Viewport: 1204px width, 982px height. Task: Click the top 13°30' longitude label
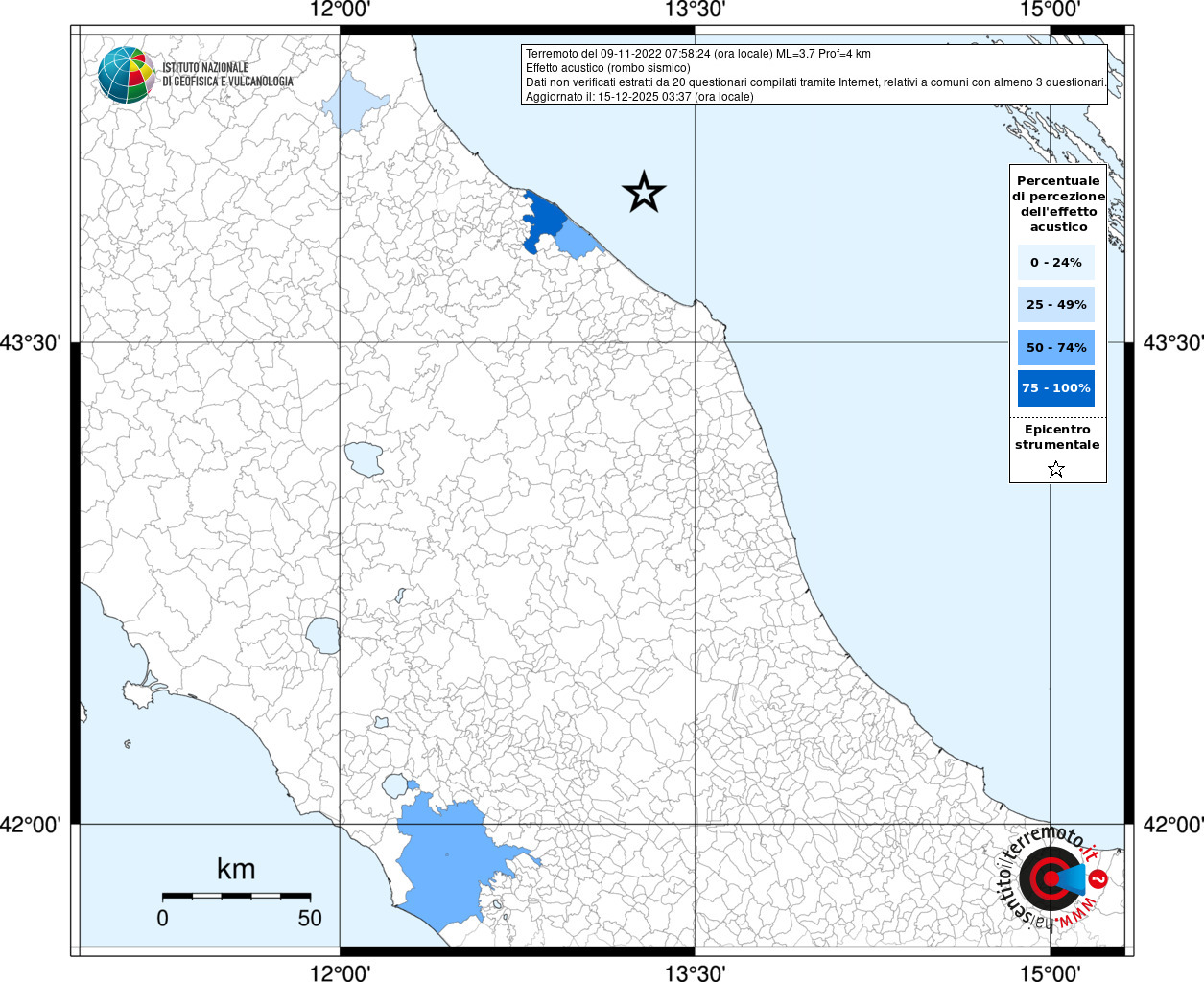click(695, 11)
